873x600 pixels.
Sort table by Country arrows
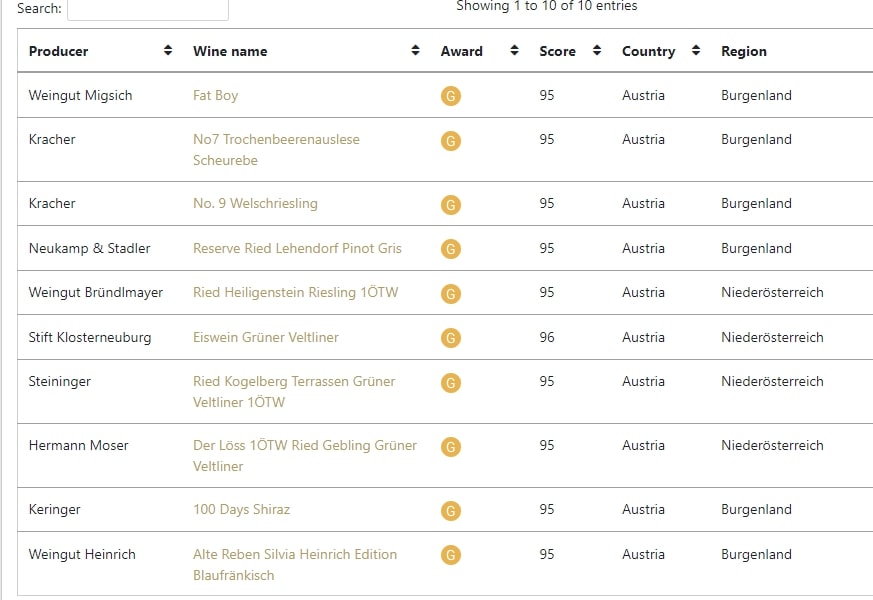[695, 51]
